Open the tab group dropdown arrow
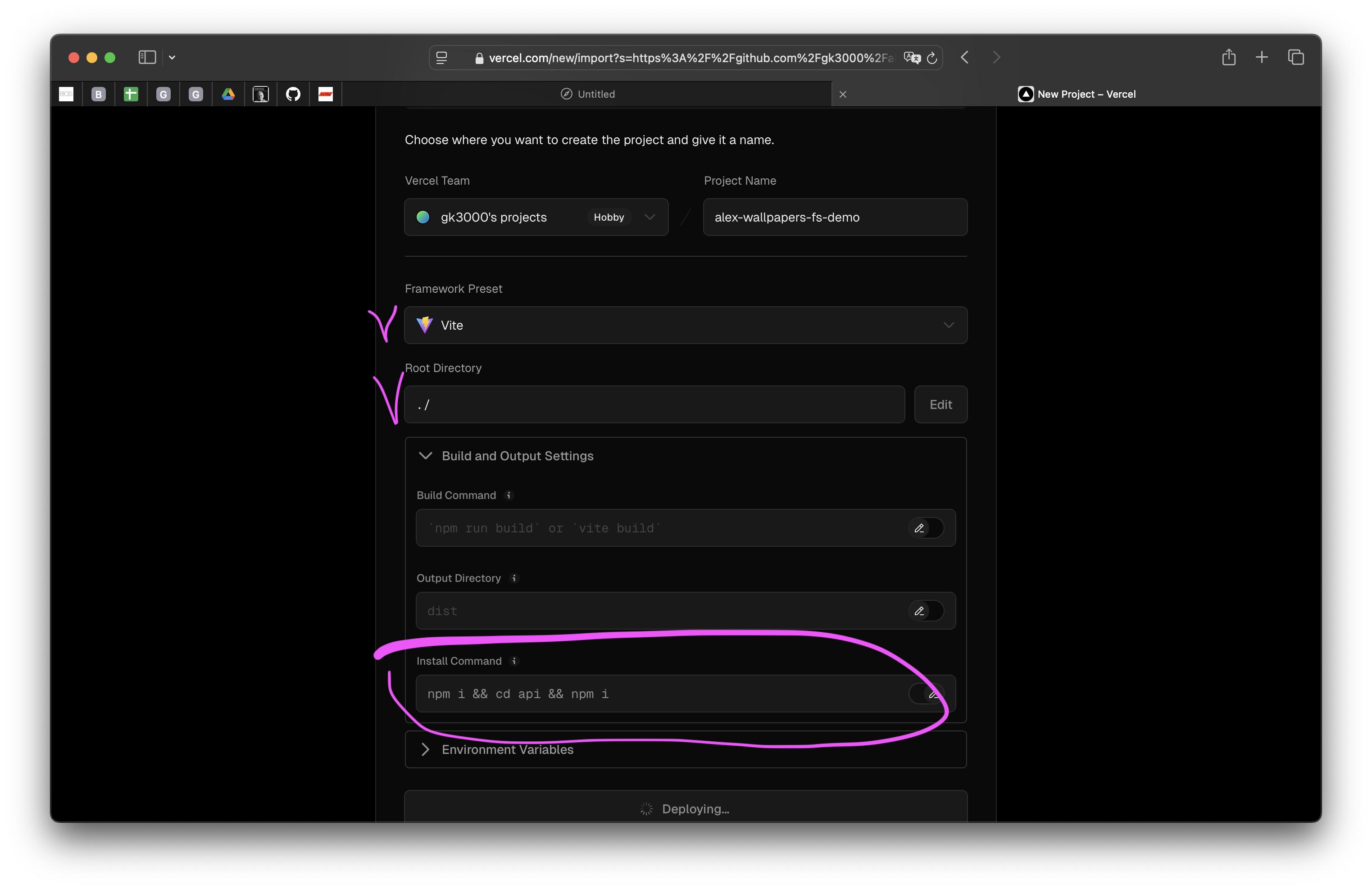The height and width of the screenshot is (889, 1372). pos(172,58)
